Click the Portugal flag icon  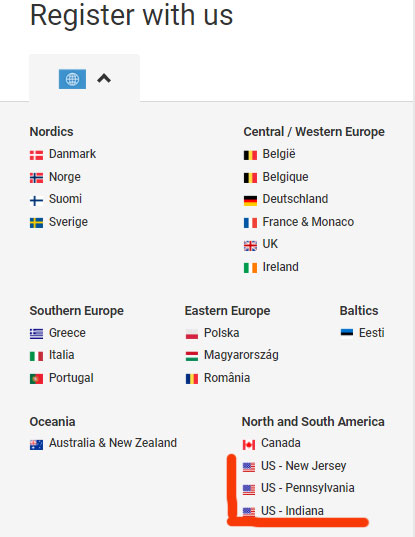(36, 379)
